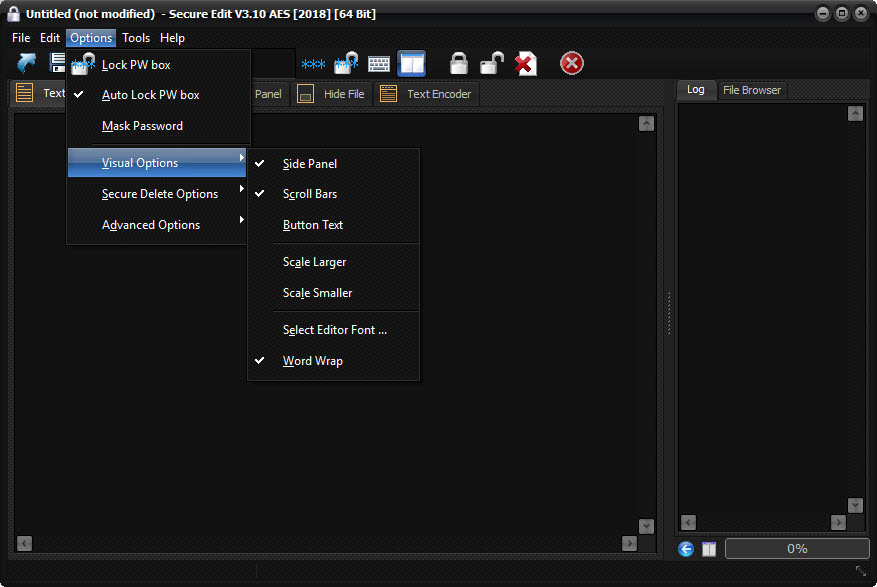Open the virtual keyboard icon
Screen dimensions: 877x587
coord(379,64)
